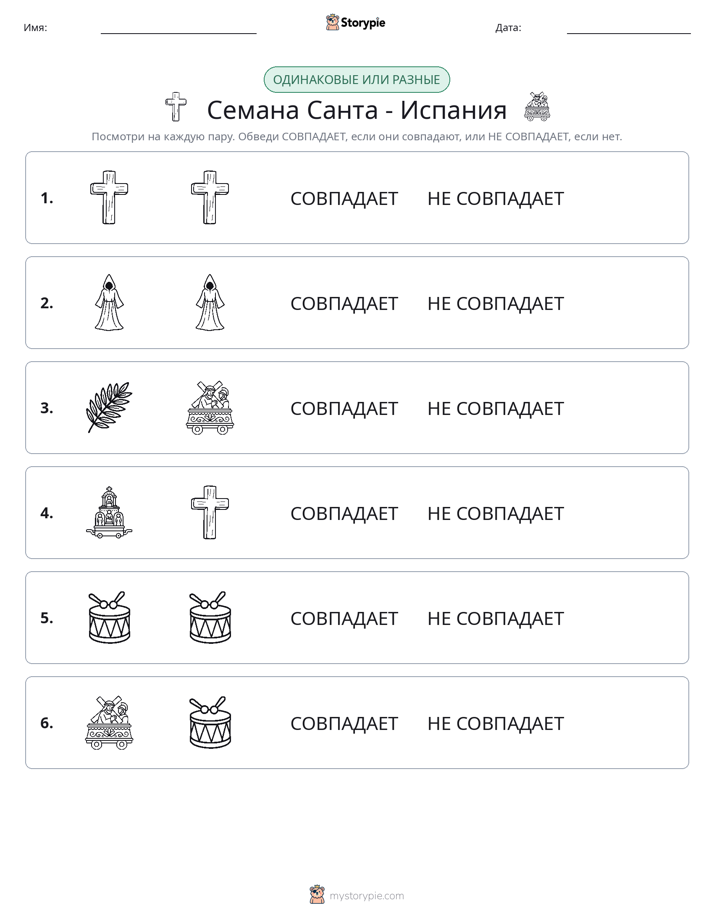Choose СОВПАДАЕТ for row 2
714x924 pixels.
tap(344, 303)
